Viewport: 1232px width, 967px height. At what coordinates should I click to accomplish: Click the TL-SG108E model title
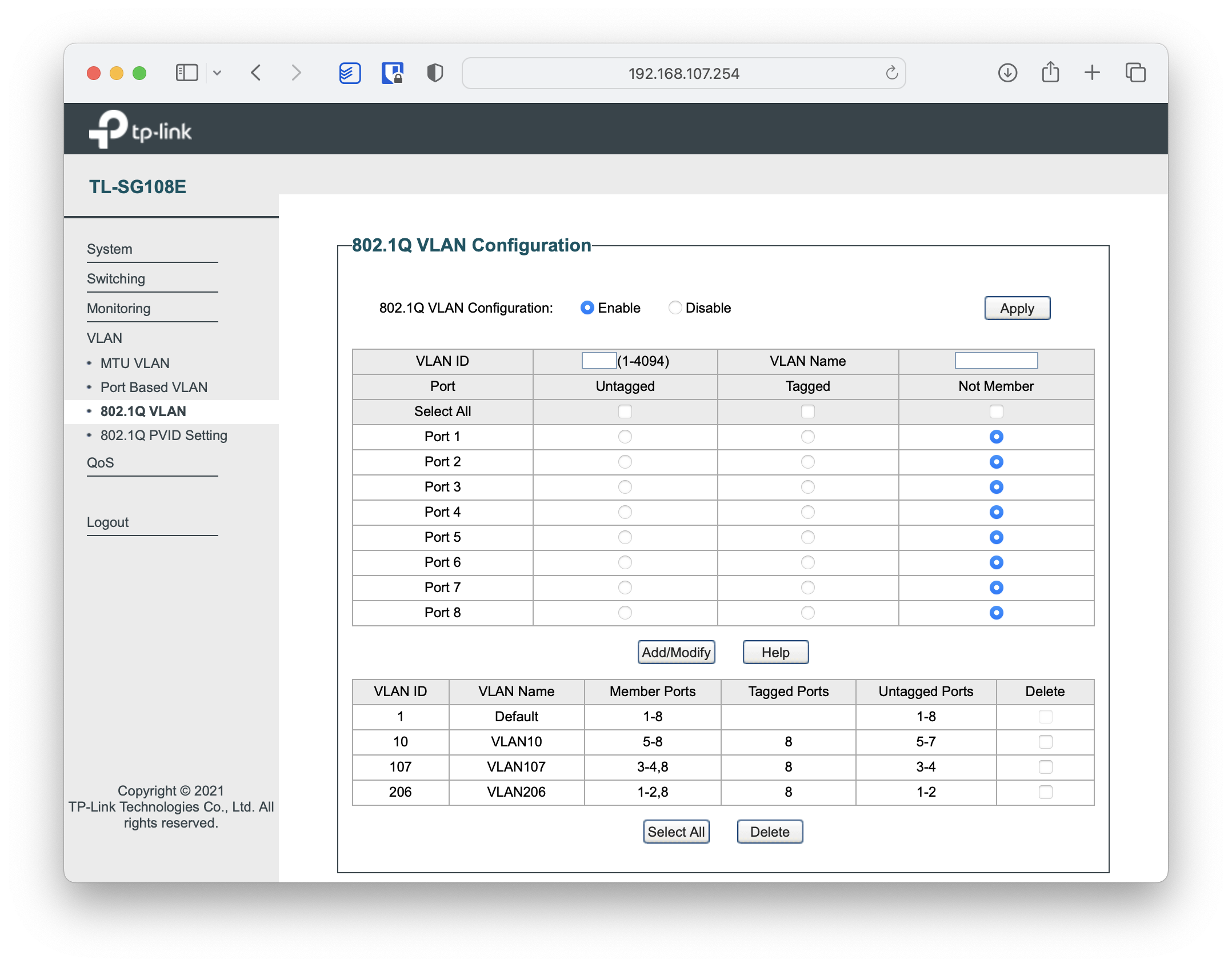click(x=138, y=187)
